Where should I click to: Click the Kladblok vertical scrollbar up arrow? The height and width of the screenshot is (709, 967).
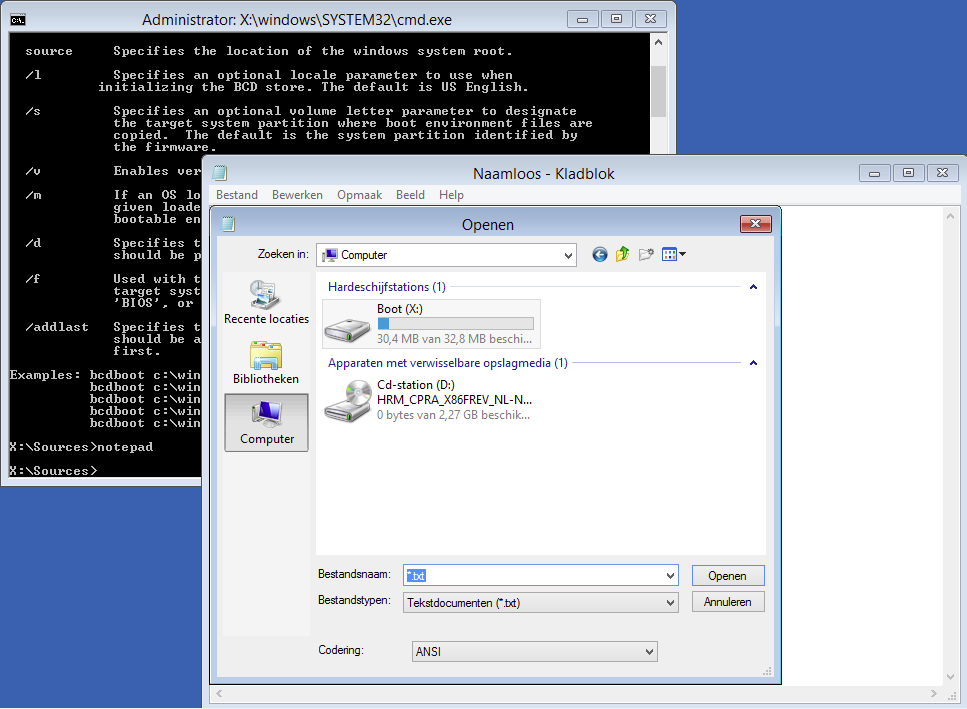click(950, 216)
